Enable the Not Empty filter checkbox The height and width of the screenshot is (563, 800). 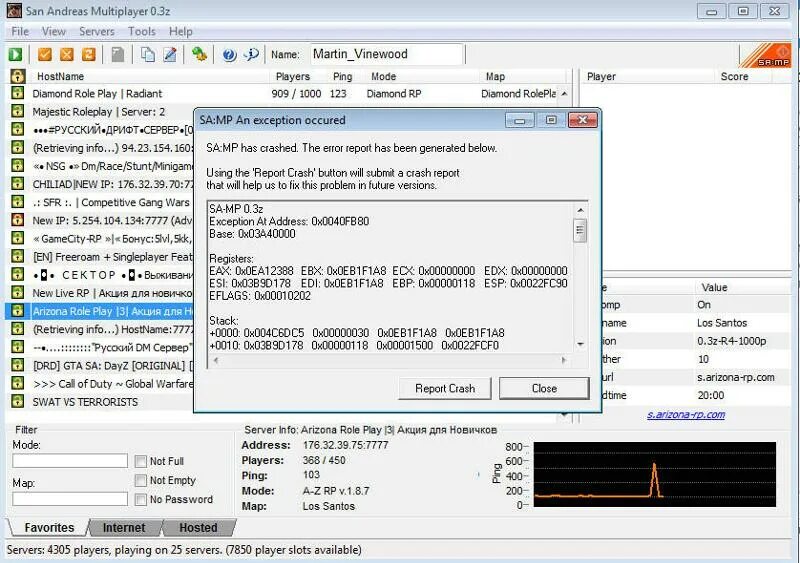141,480
